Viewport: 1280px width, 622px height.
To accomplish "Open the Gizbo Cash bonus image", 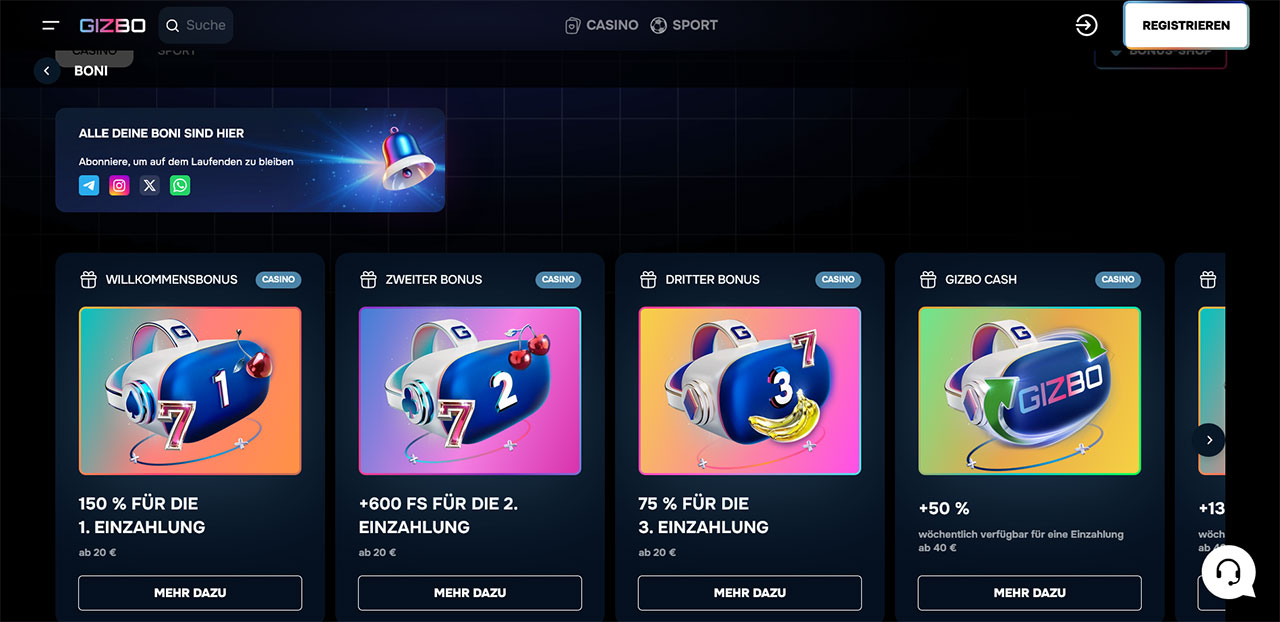I will pyautogui.click(x=1030, y=391).
